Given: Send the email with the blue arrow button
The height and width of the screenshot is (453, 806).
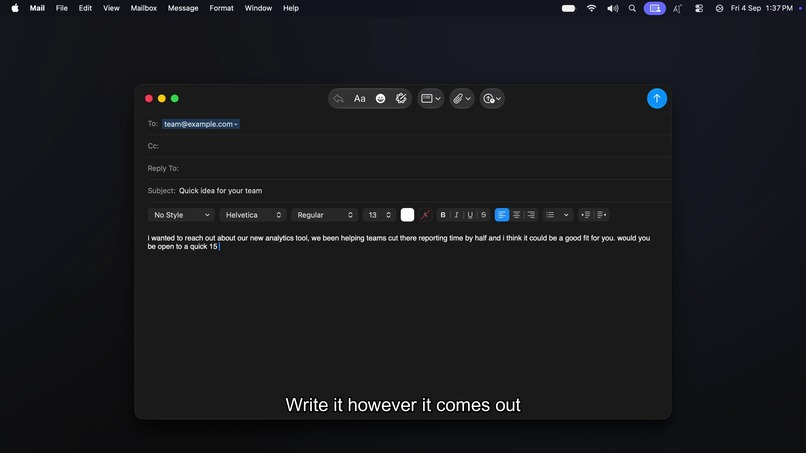Looking at the screenshot, I should coord(656,98).
